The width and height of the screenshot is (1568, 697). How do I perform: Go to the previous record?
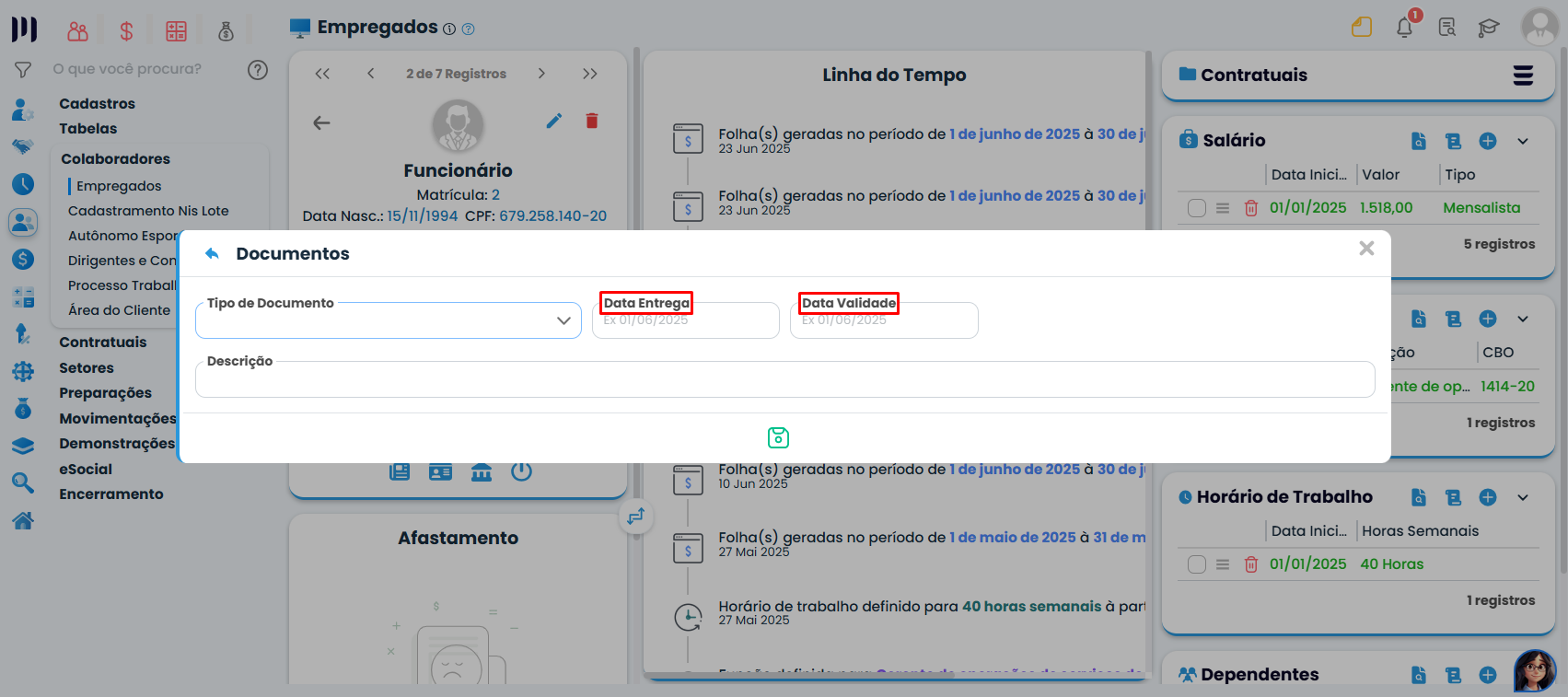[x=370, y=74]
